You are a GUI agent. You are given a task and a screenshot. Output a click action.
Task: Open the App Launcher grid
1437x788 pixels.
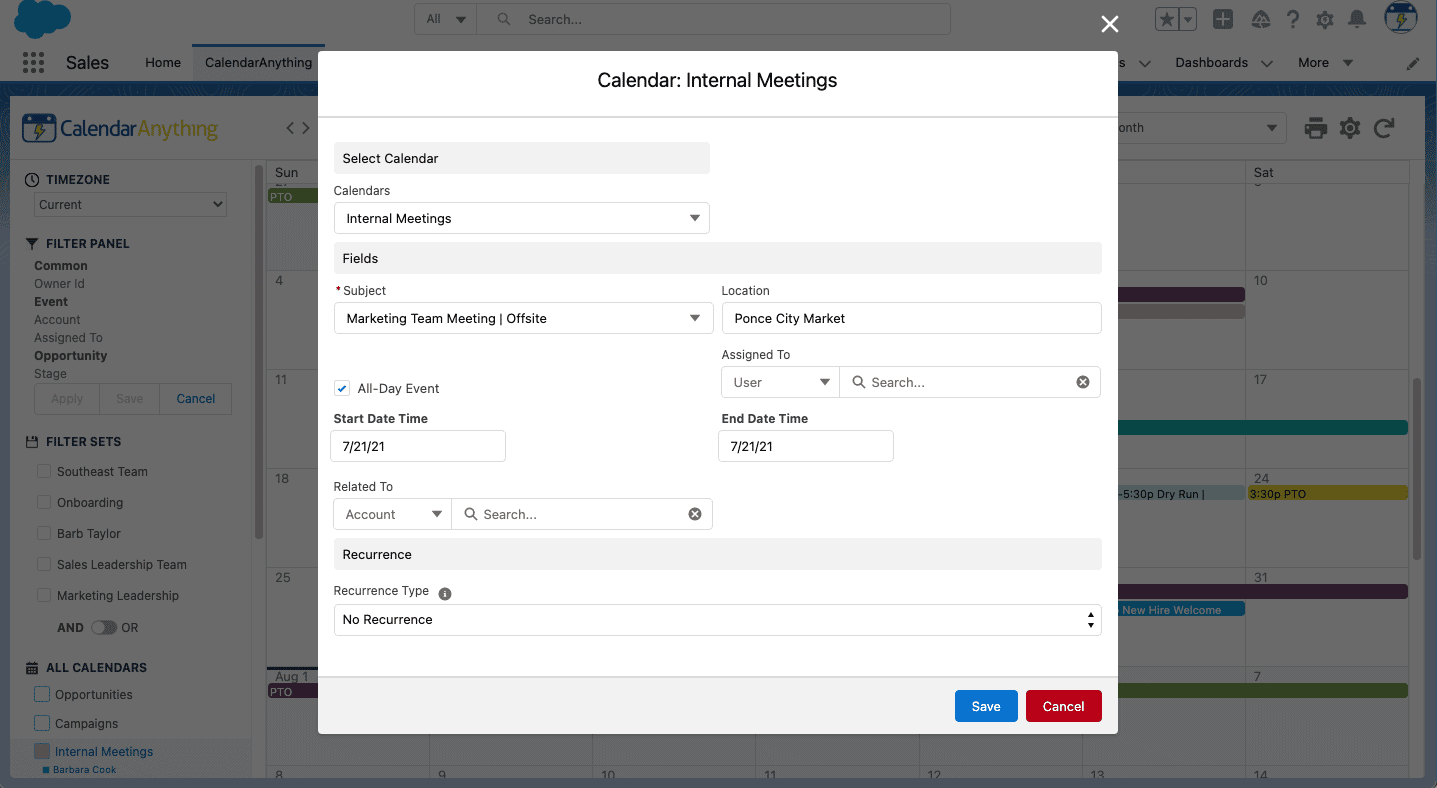33,62
